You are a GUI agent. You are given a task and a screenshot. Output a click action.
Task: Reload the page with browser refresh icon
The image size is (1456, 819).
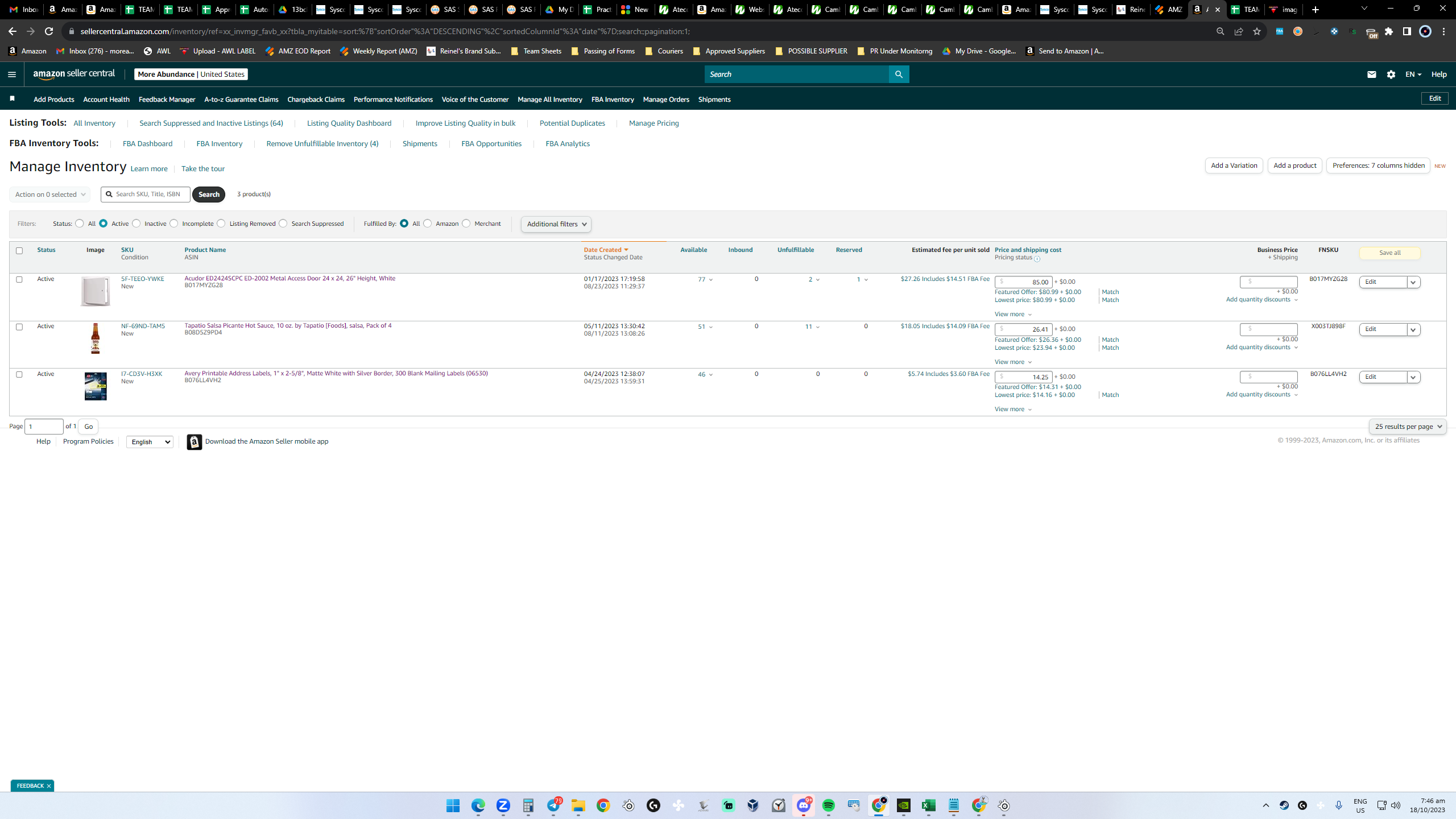49,31
